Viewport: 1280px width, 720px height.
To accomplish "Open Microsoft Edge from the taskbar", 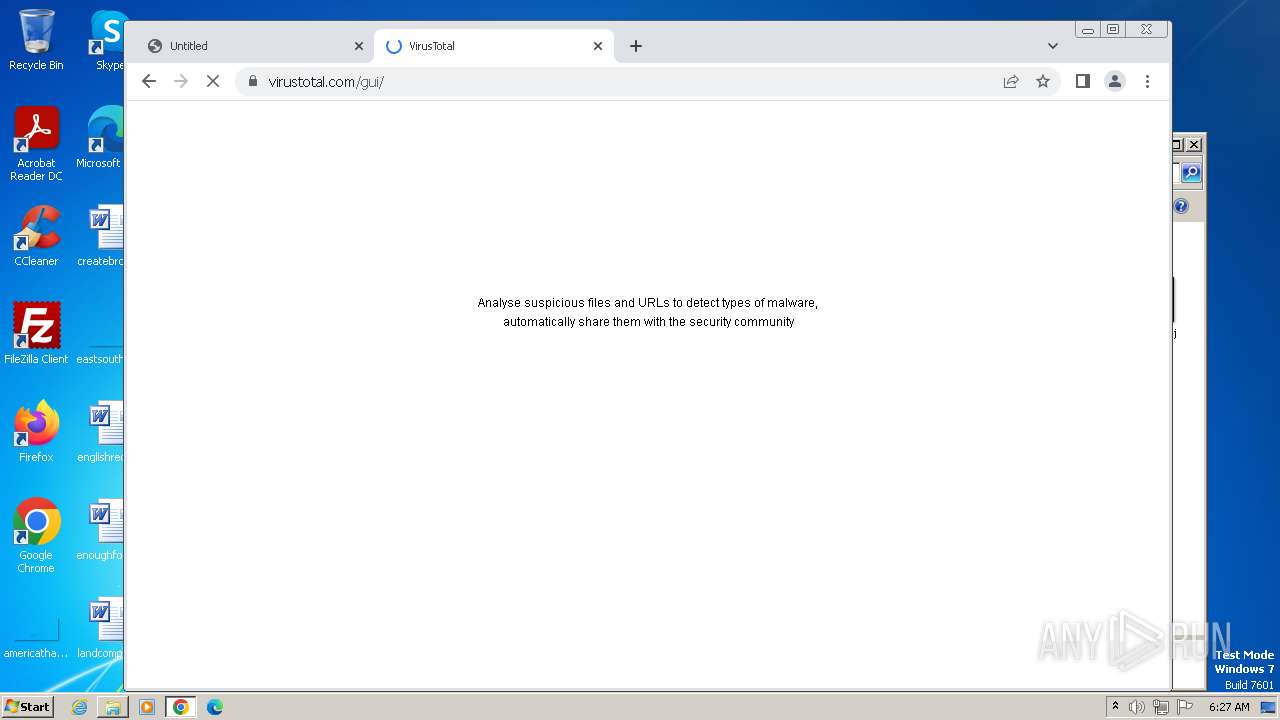I will [215, 707].
